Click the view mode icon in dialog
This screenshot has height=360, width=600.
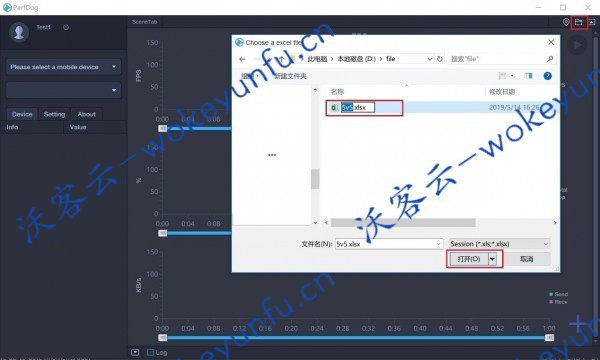tap(502, 76)
